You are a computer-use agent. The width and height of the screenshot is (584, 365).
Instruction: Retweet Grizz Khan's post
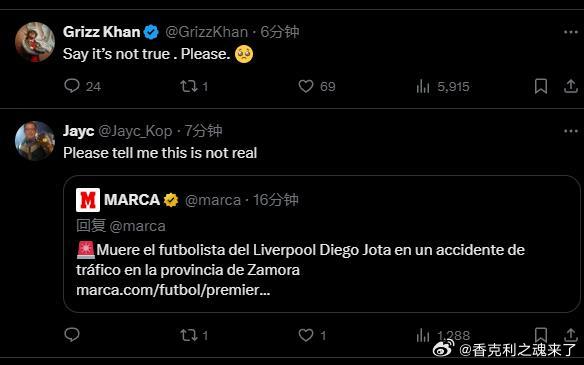coord(189,86)
